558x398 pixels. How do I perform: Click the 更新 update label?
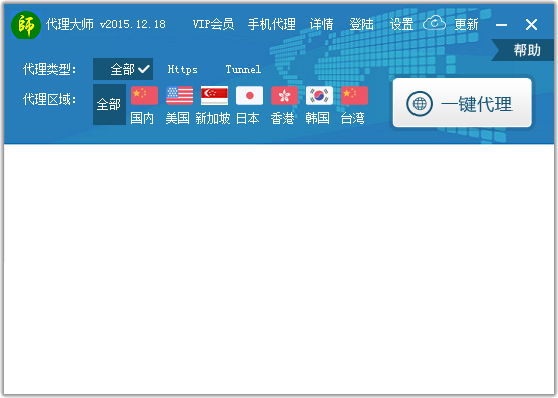466,24
